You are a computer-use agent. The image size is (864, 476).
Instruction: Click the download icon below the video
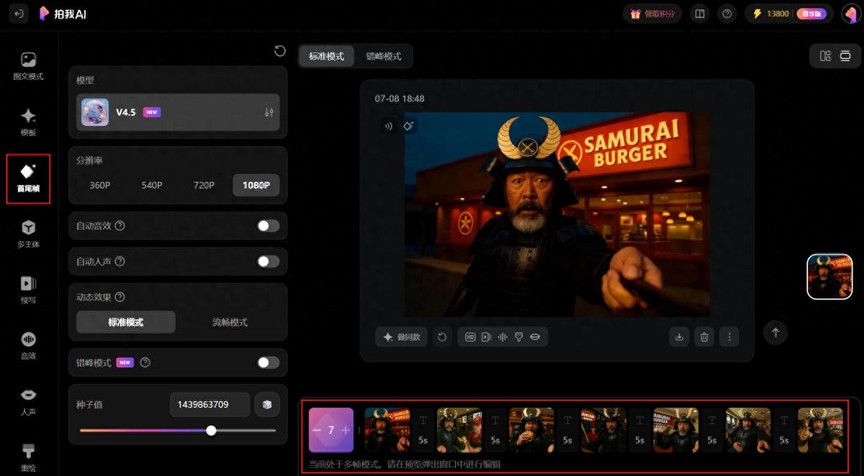click(679, 337)
